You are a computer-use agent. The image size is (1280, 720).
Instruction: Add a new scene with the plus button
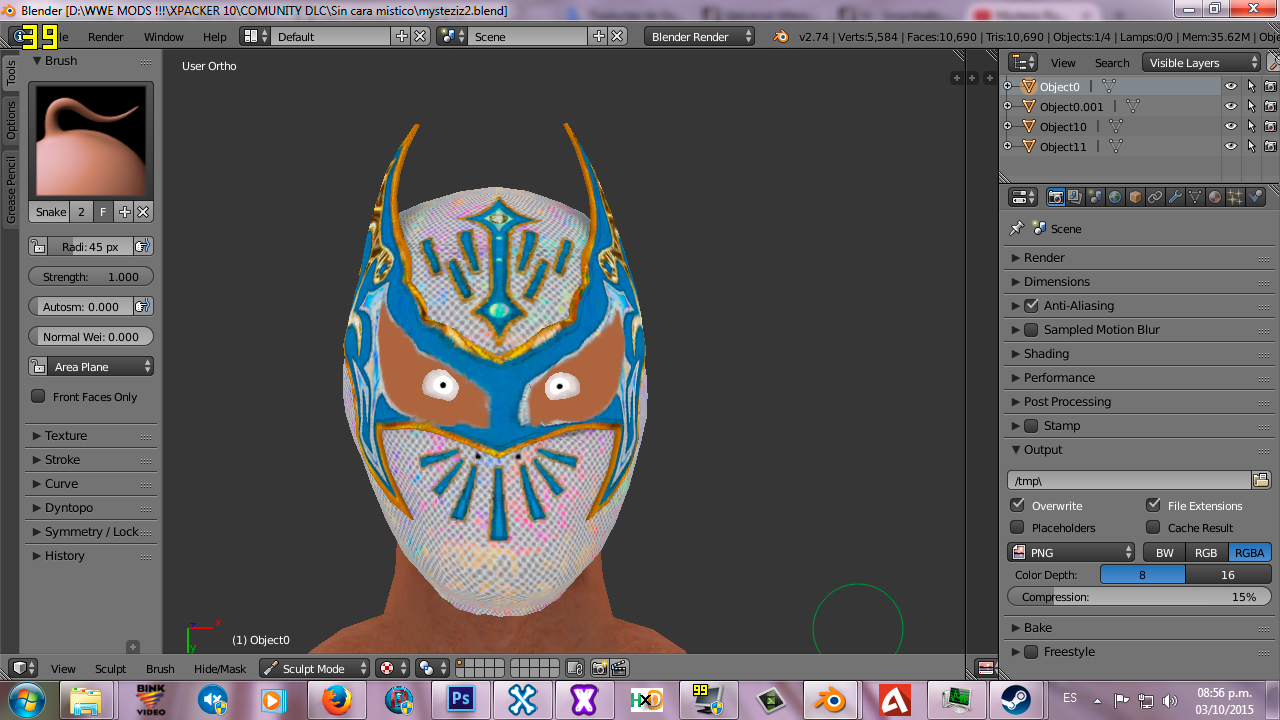point(598,36)
